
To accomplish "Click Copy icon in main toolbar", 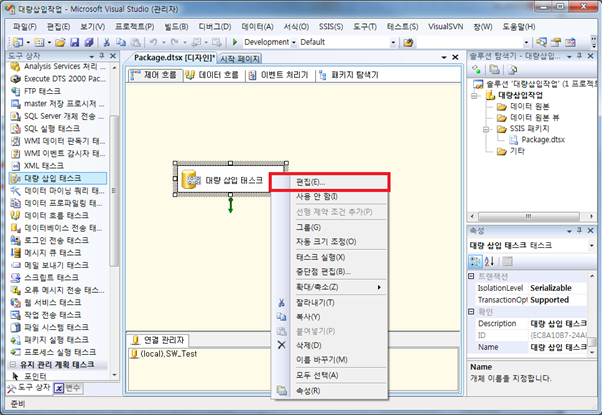I will tap(121, 42).
